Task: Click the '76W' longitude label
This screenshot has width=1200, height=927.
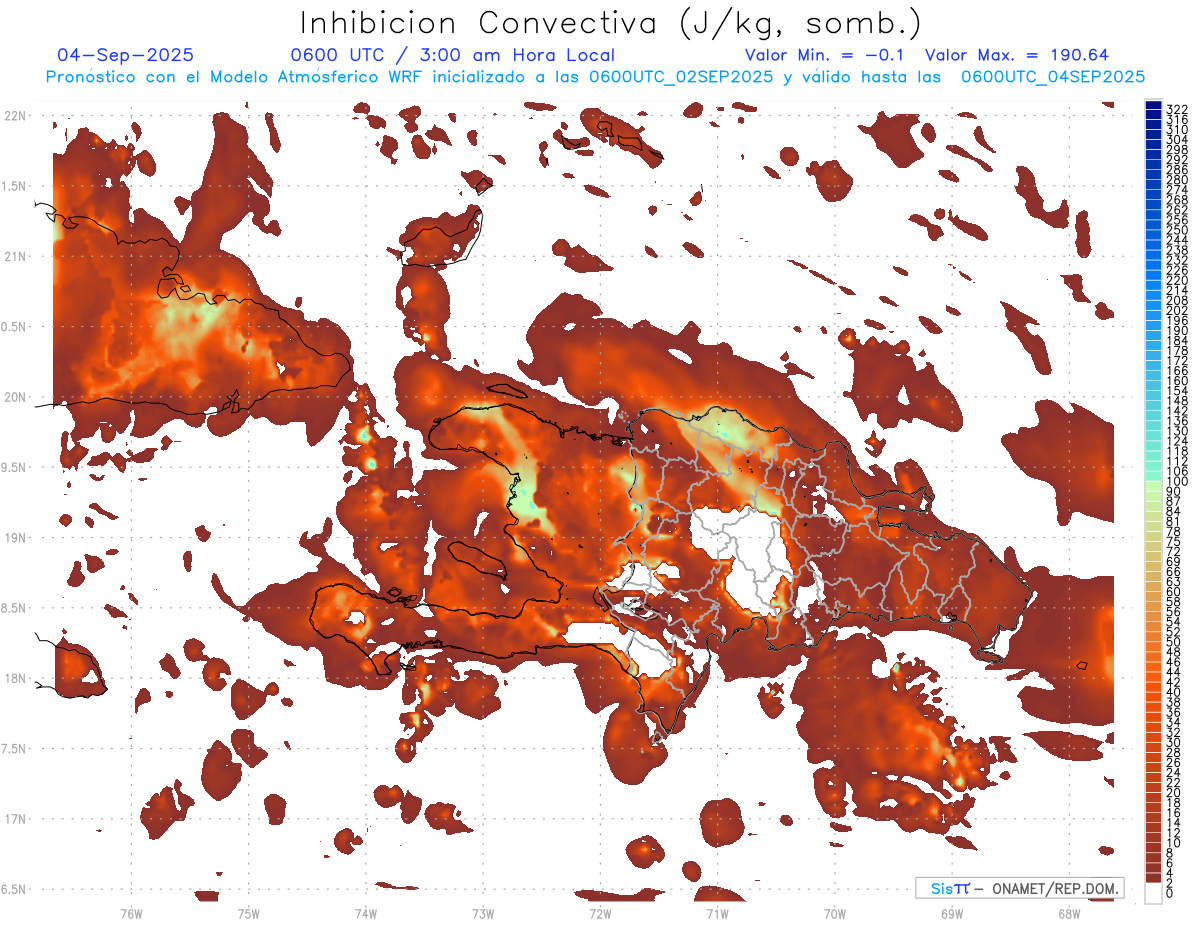Action: tap(131, 914)
